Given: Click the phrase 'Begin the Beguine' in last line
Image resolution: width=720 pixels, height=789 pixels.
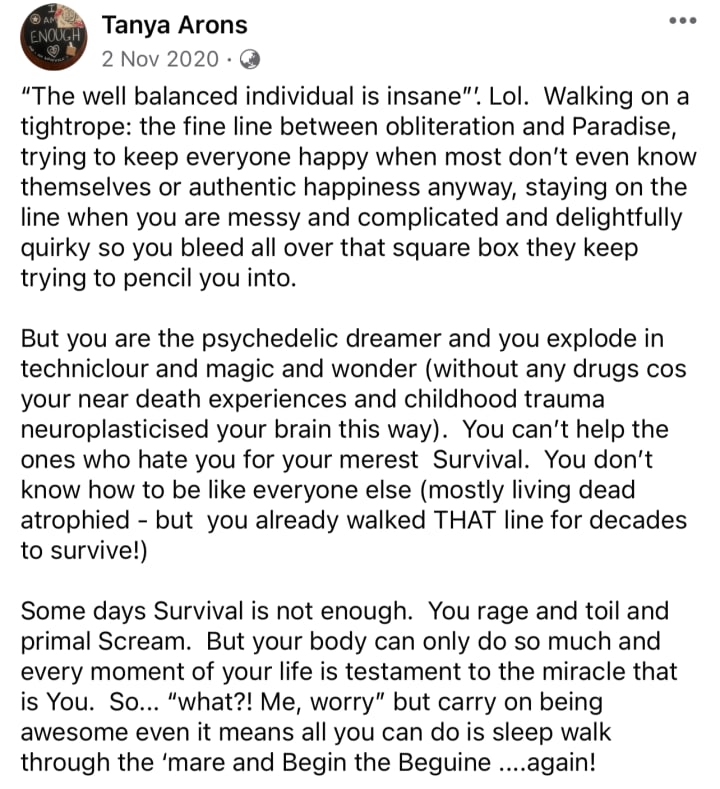Looking at the screenshot, I should click(386, 762).
